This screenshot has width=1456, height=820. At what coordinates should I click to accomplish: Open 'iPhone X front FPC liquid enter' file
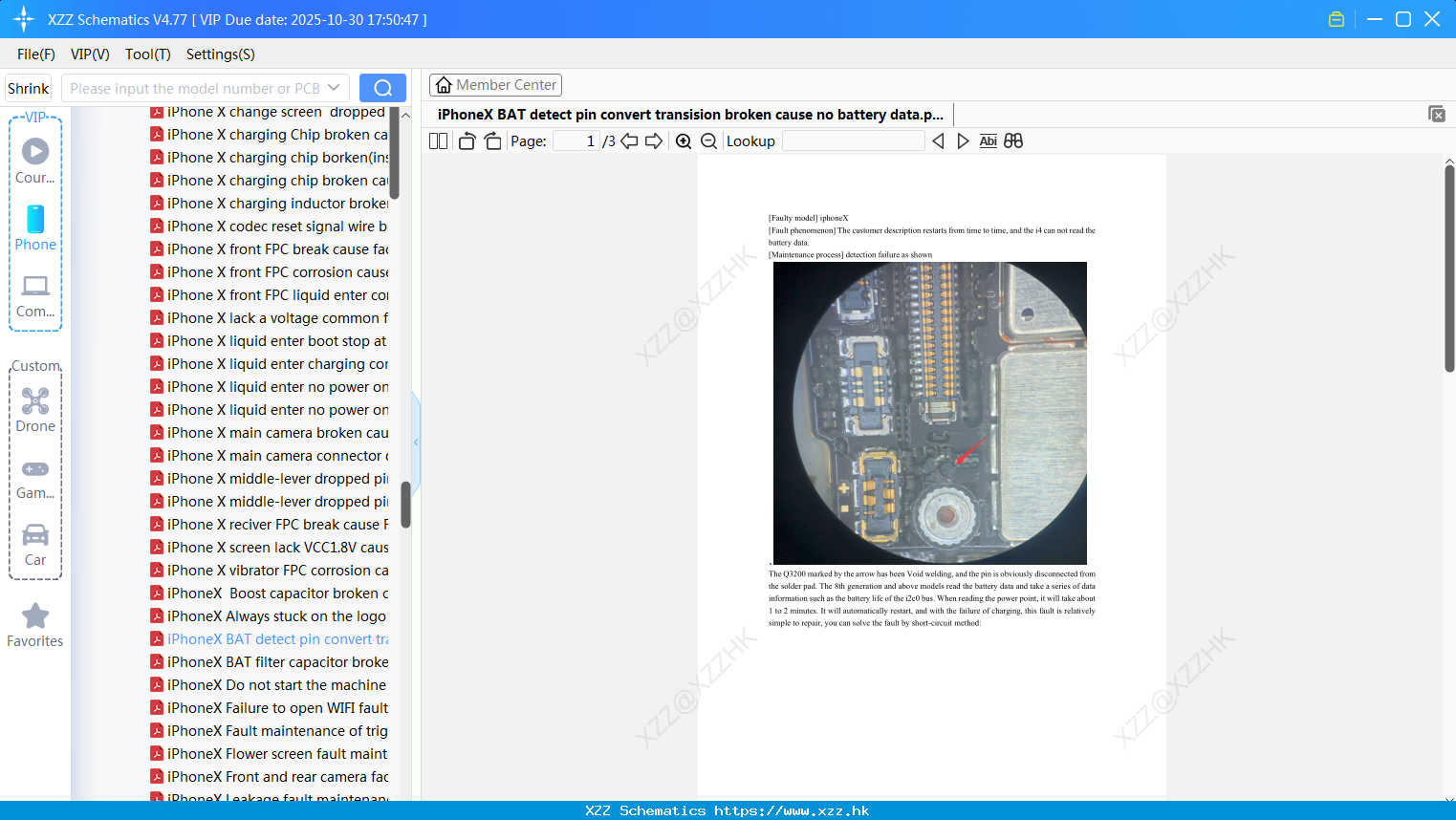[270, 295]
